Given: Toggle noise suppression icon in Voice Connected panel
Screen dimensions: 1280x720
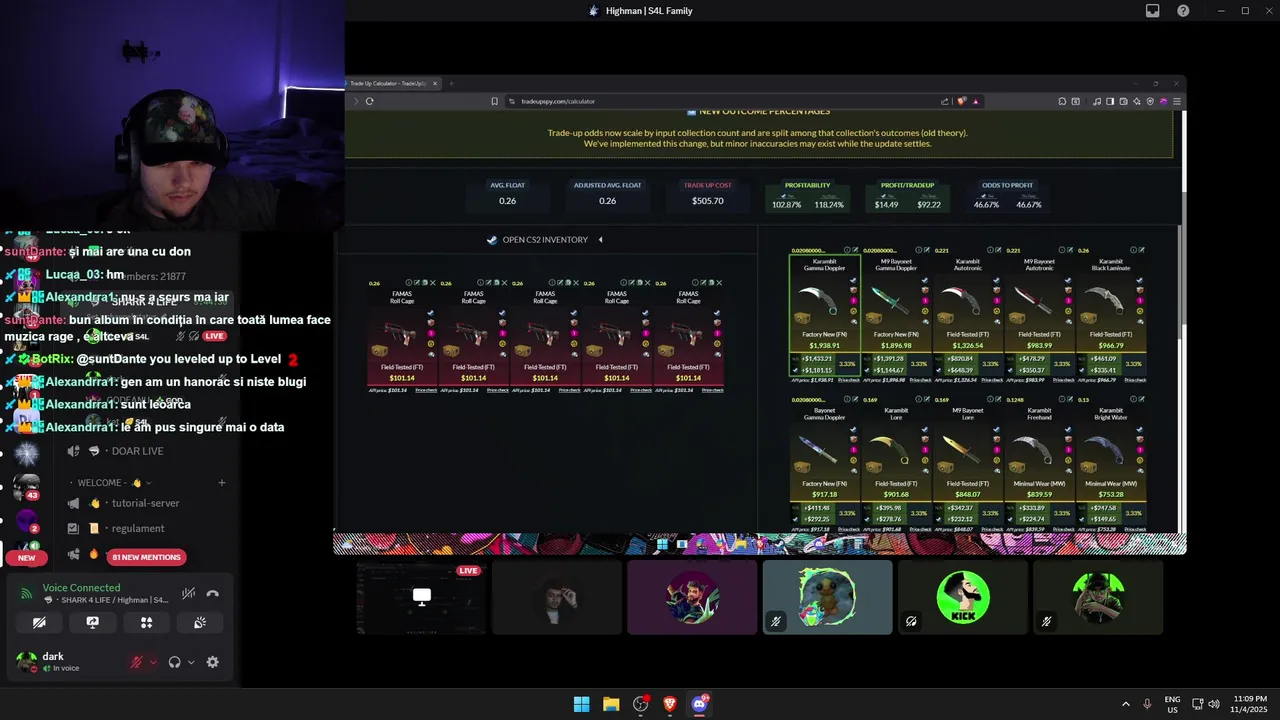Looking at the screenshot, I should [188, 593].
